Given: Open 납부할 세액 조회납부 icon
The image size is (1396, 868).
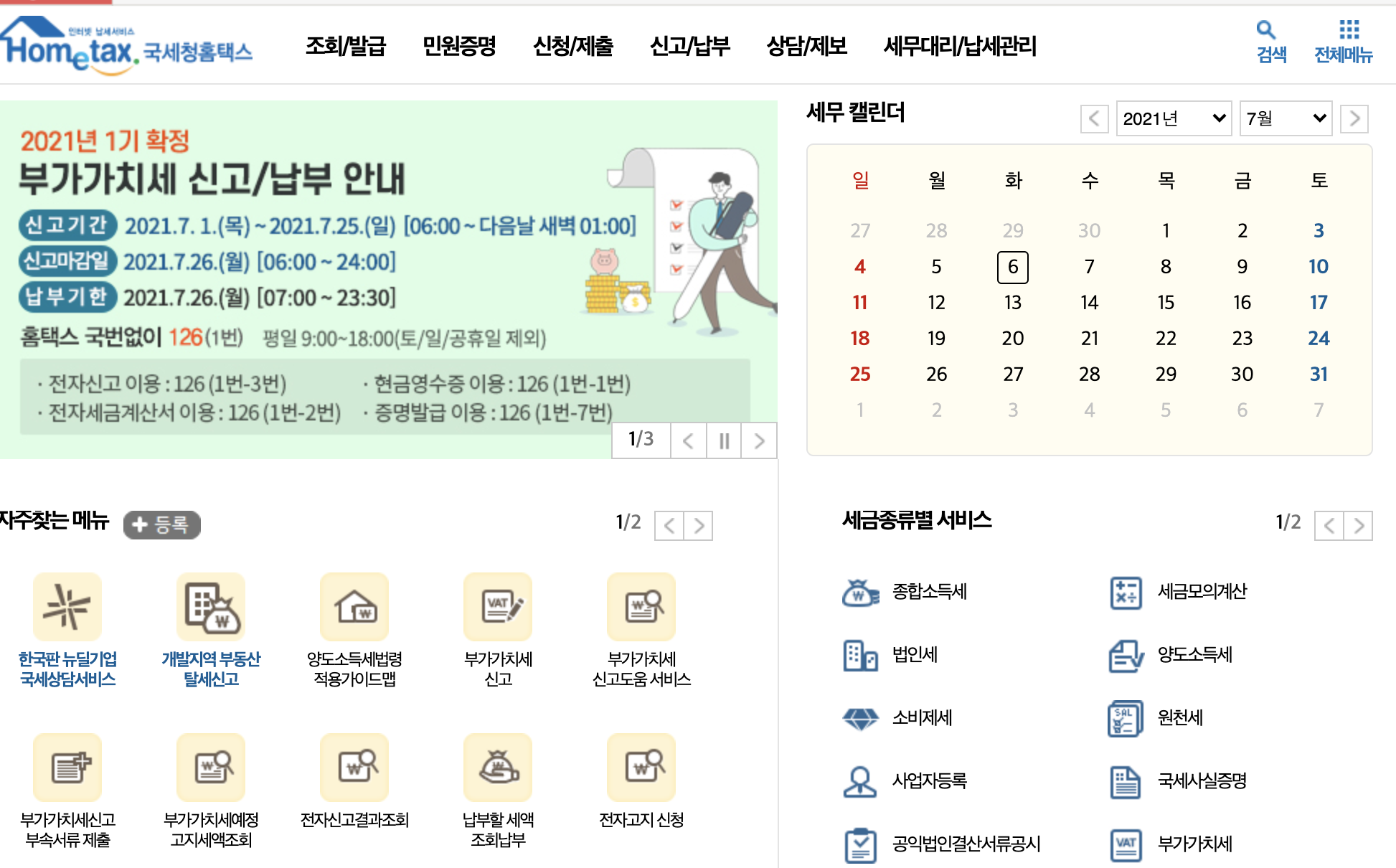Looking at the screenshot, I should [x=498, y=768].
